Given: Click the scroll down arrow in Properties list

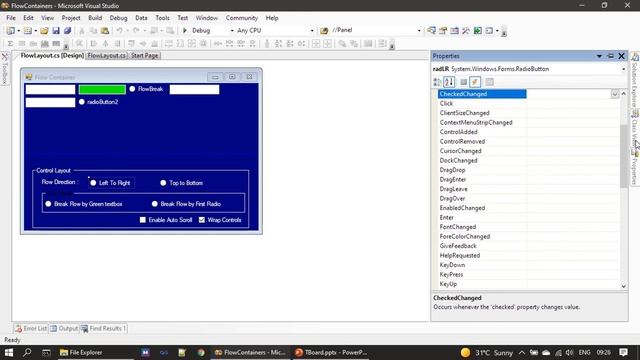Looking at the screenshot, I should pos(623,286).
